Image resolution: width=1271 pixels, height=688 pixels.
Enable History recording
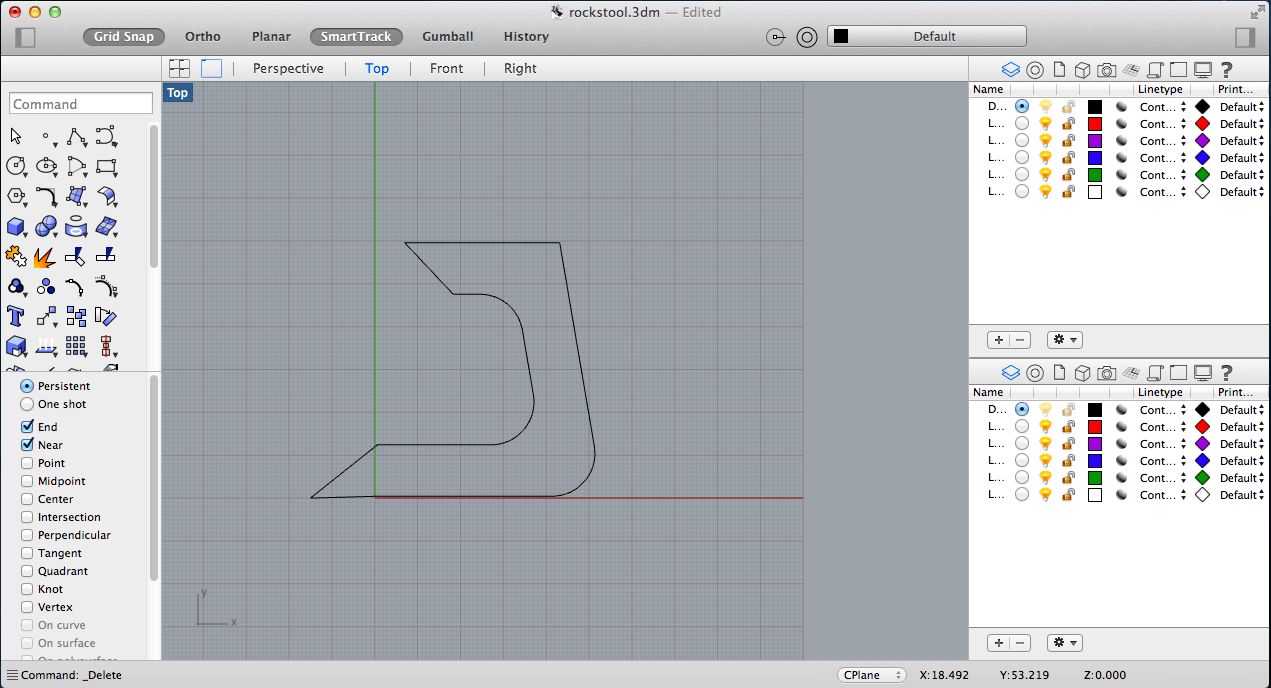[x=526, y=36]
